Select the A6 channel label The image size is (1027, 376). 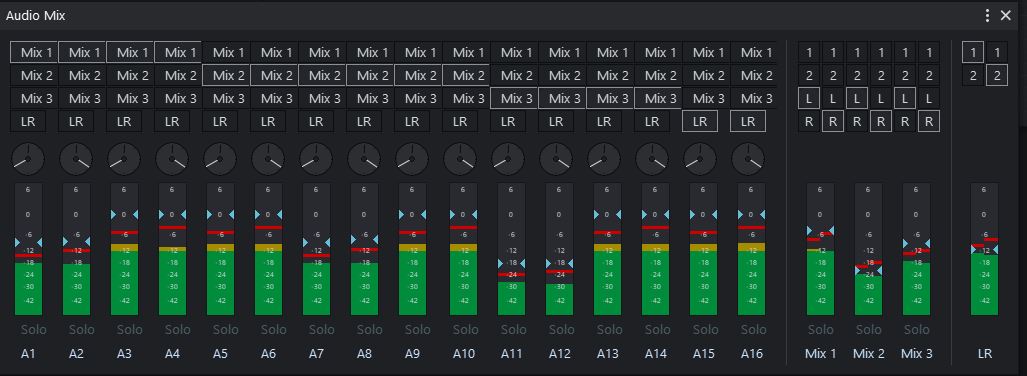[x=268, y=354]
